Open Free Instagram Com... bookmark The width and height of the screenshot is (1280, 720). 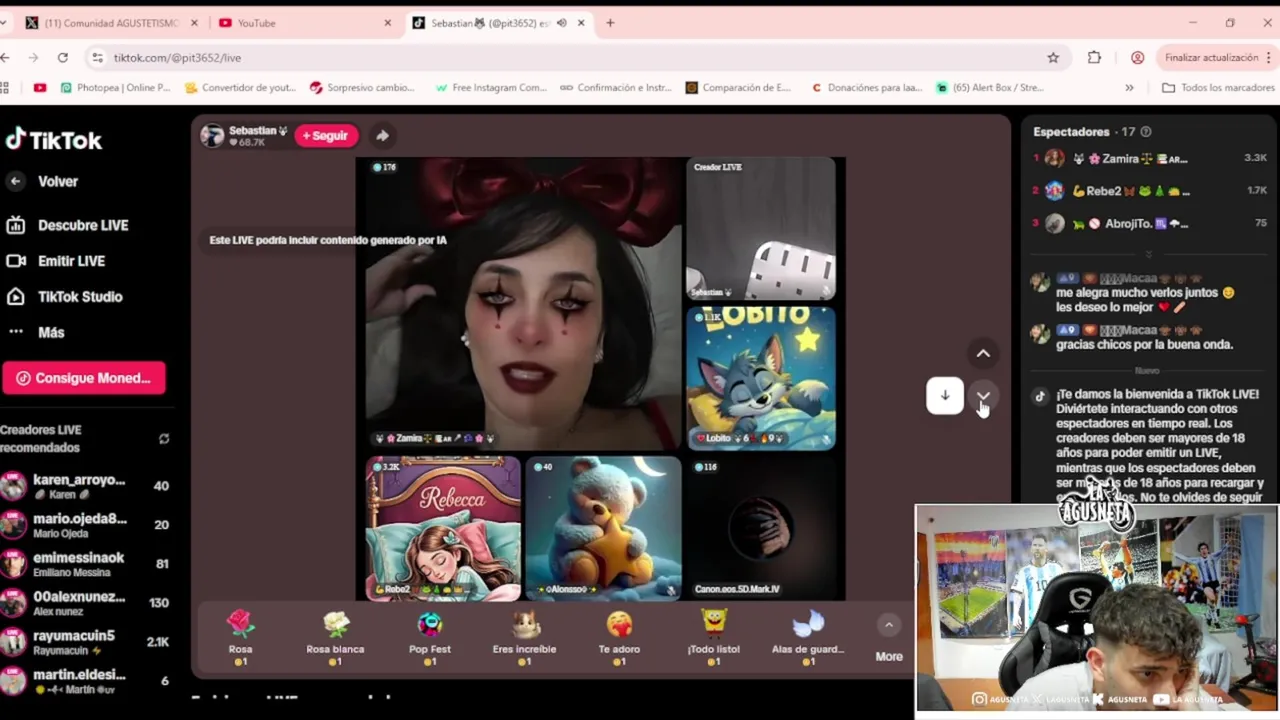[490, 88]
